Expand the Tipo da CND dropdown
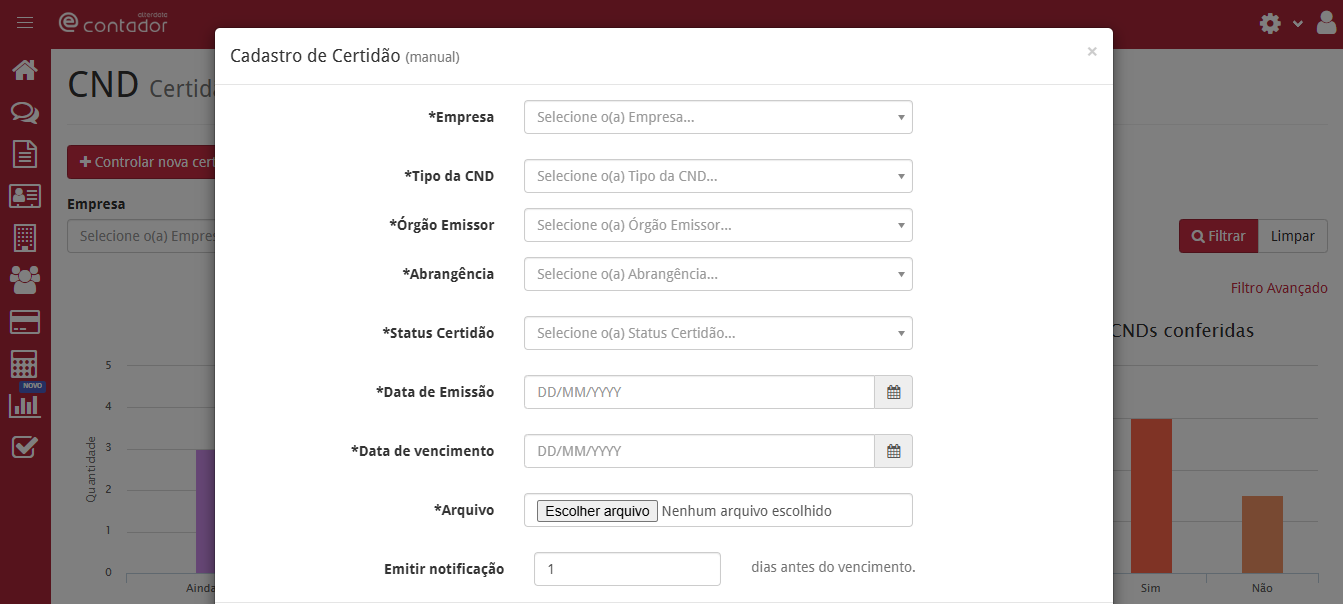1343x604 pixels. coord(718,176)
